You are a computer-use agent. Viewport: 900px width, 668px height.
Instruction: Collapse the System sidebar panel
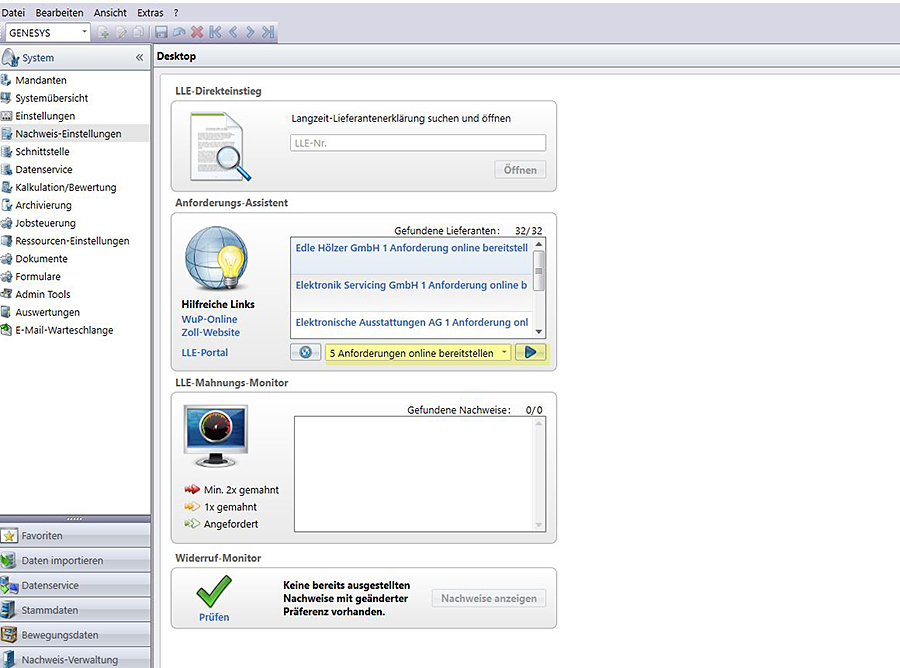coord(139,58)
